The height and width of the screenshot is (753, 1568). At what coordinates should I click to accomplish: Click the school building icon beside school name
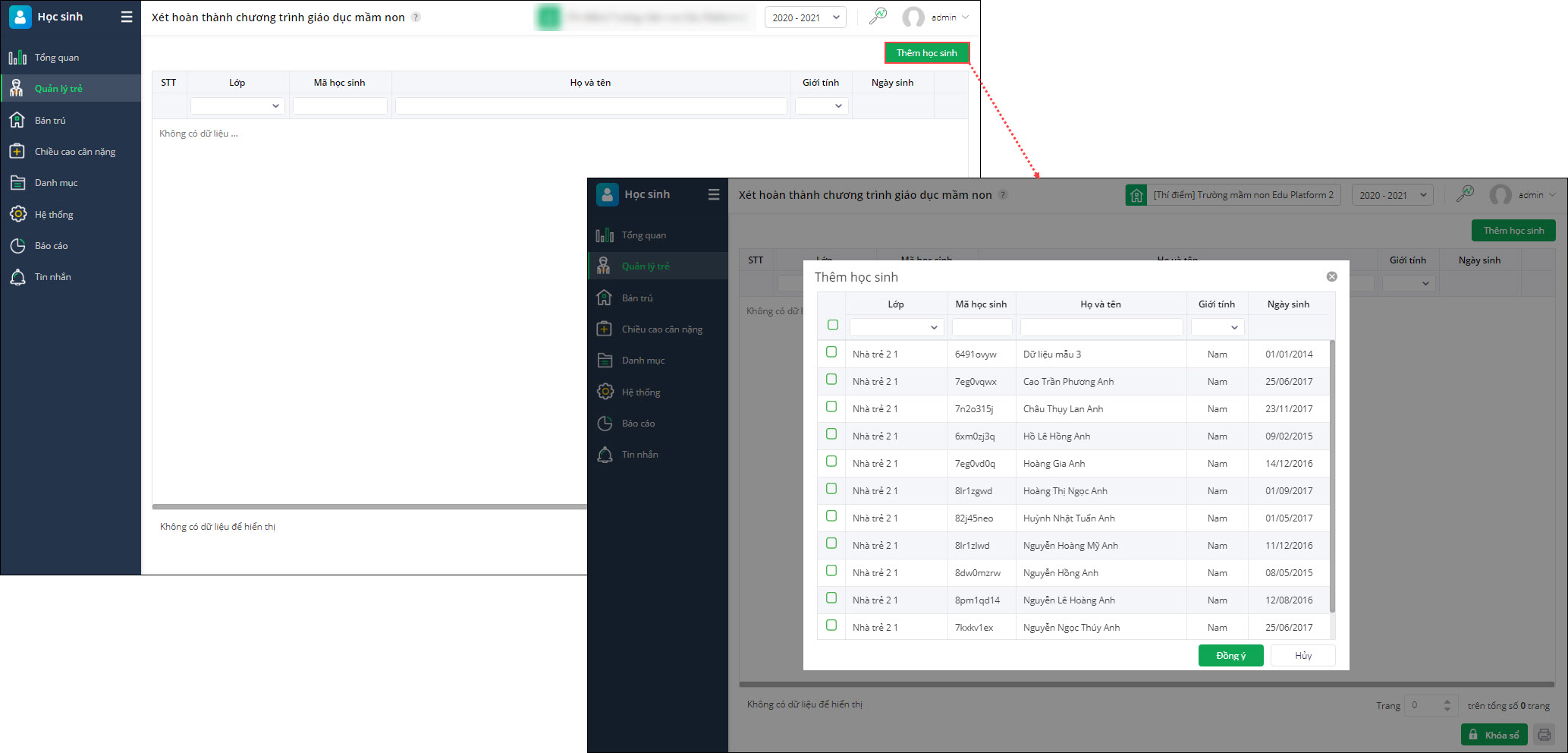[1136, 195]
